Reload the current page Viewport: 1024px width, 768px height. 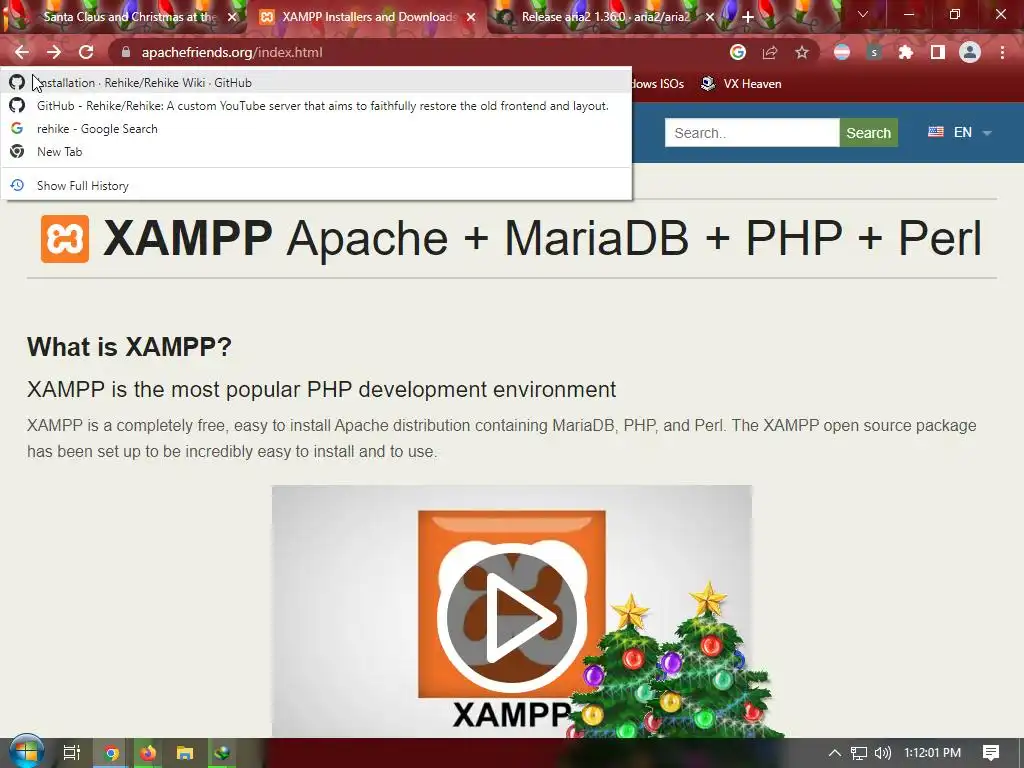tap(86, 52)
